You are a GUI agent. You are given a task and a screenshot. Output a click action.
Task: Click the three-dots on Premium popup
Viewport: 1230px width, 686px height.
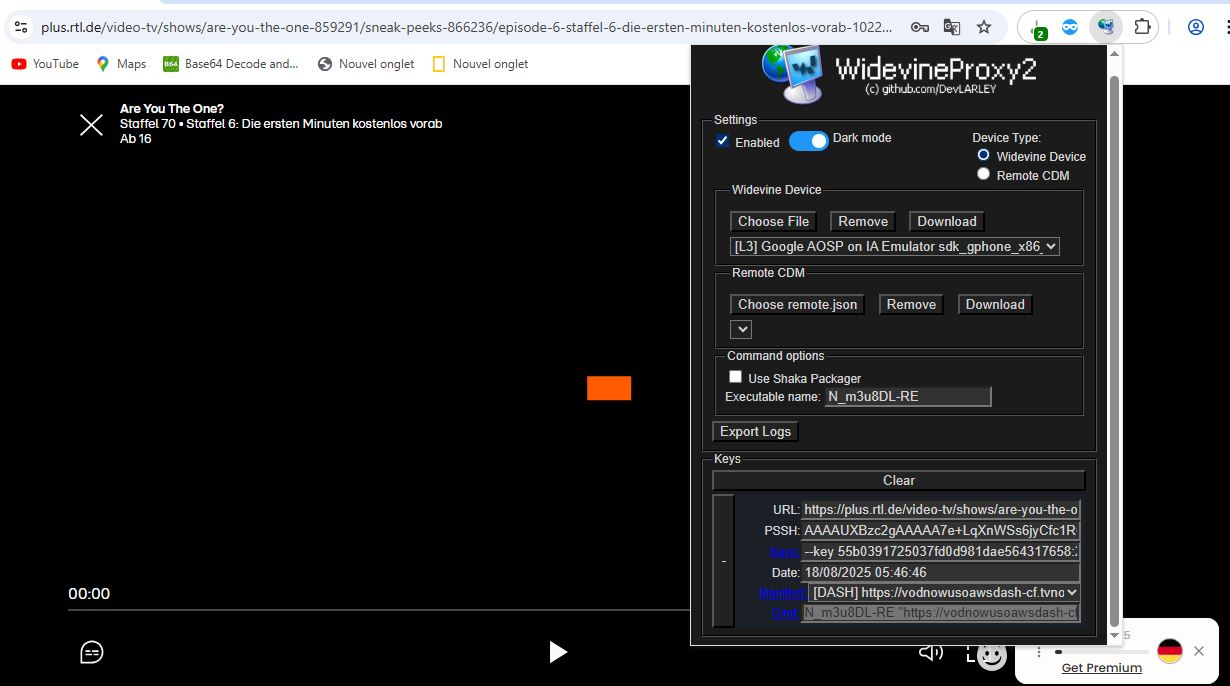coord(1041,651)
